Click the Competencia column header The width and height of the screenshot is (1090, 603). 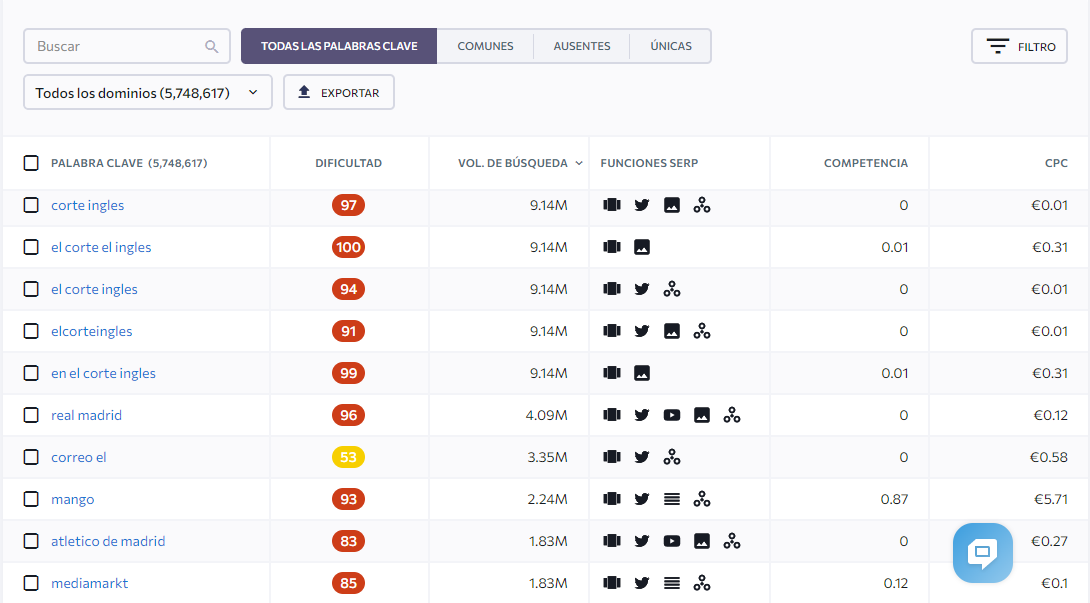pyautogui.click(x=865, y=163)
